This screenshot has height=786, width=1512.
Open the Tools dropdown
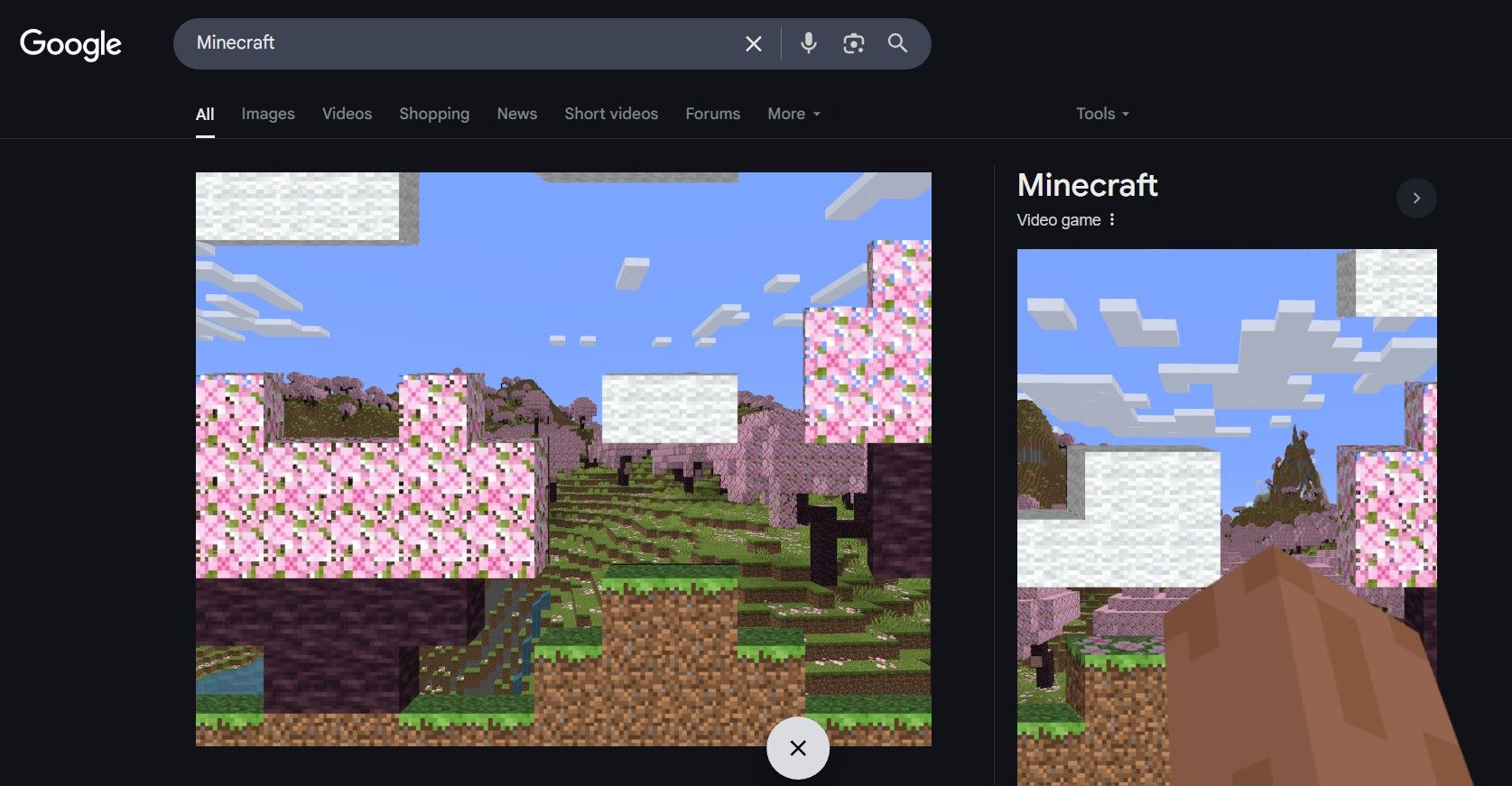1101,114
